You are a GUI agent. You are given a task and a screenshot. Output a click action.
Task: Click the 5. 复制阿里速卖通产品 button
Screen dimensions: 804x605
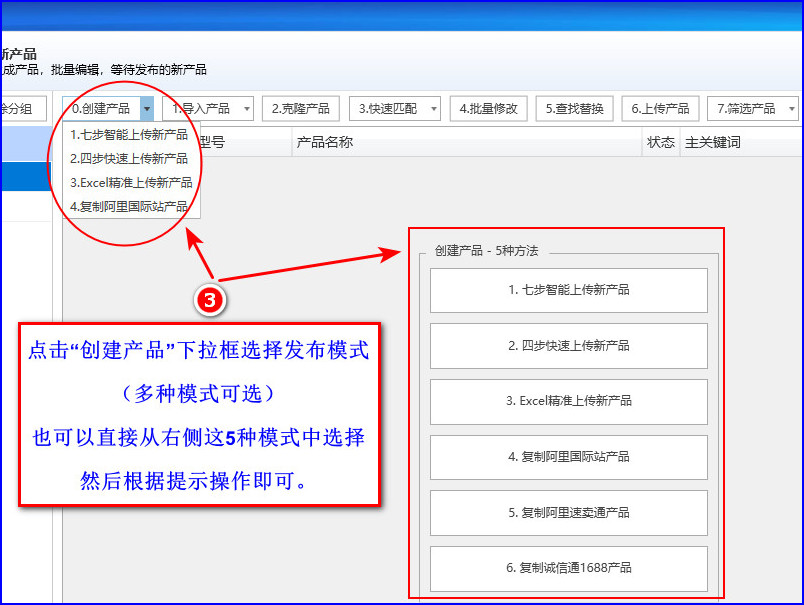coord(569,513)
